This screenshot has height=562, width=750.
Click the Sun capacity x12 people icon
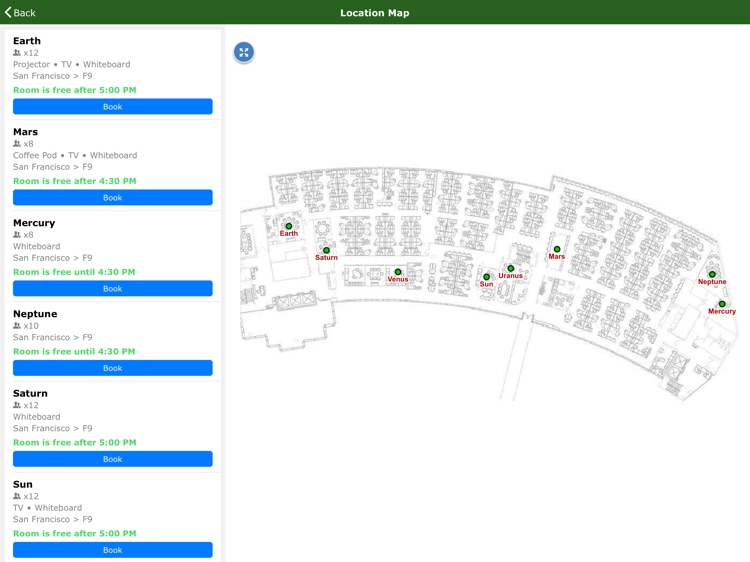click(x=17, y=496)
